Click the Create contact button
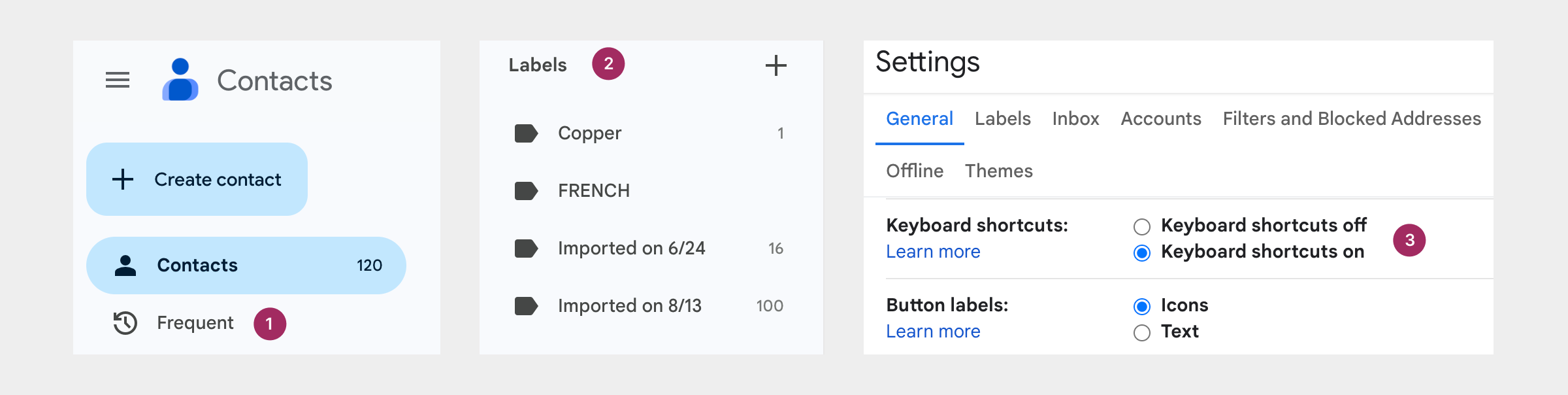Screen dimensions: 1568x395 [x=197, y=179]
